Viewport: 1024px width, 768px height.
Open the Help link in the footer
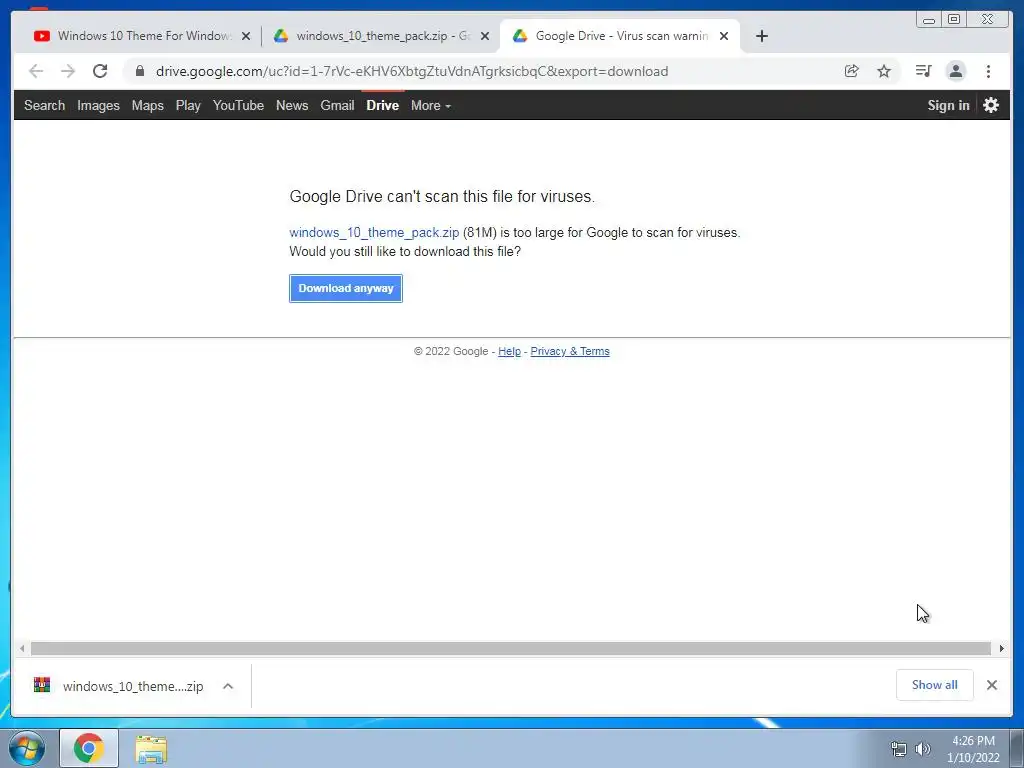click(x=509, y=351)
